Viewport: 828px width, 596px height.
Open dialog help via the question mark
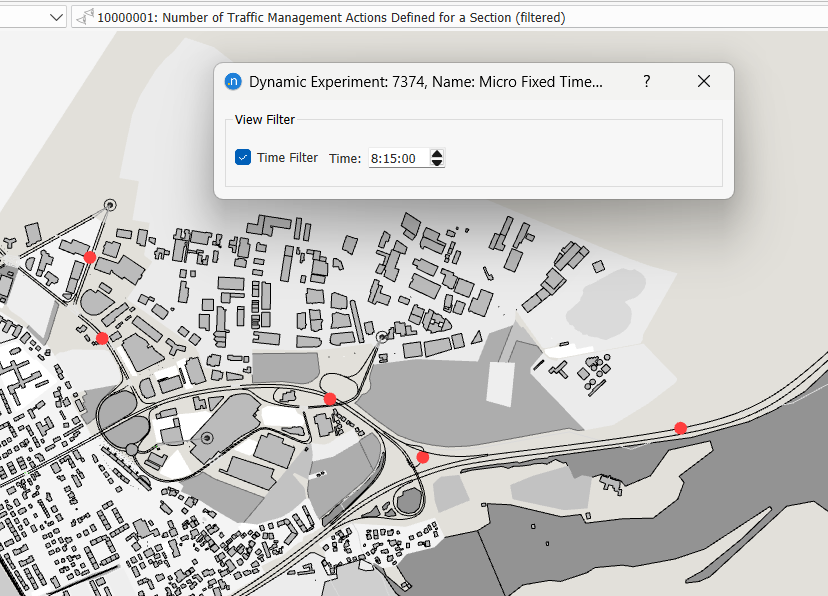tap(646, 81)
